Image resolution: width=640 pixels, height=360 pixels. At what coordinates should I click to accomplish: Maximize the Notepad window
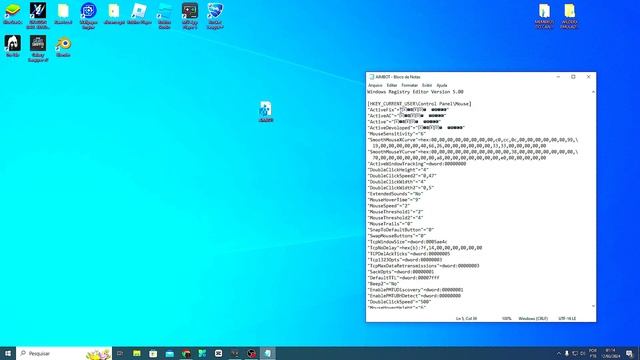pyautogui.click(x=573, y=77)
